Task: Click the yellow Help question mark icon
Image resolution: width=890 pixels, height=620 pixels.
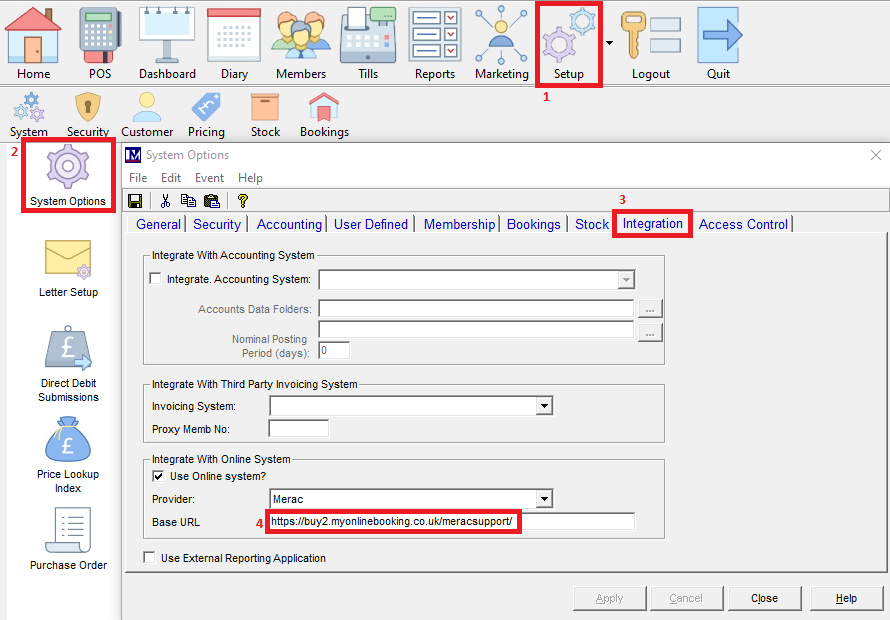Action: pyautogui.click(x=242, y=201)
